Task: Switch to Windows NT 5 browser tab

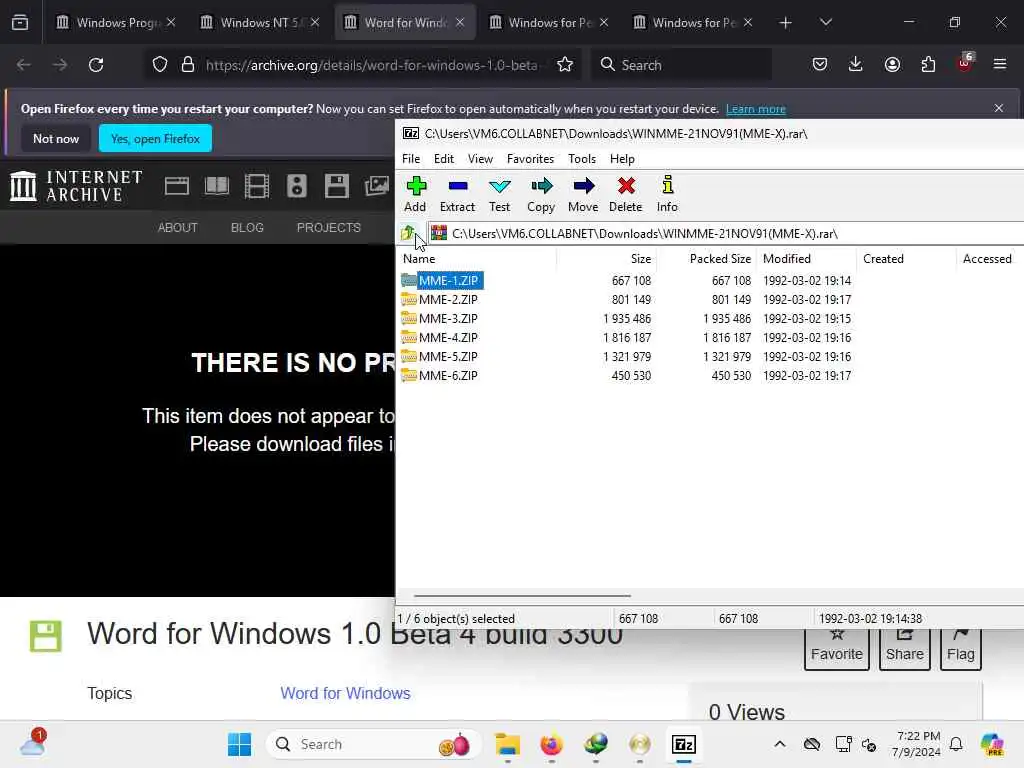Action: [x=260, y=22]
